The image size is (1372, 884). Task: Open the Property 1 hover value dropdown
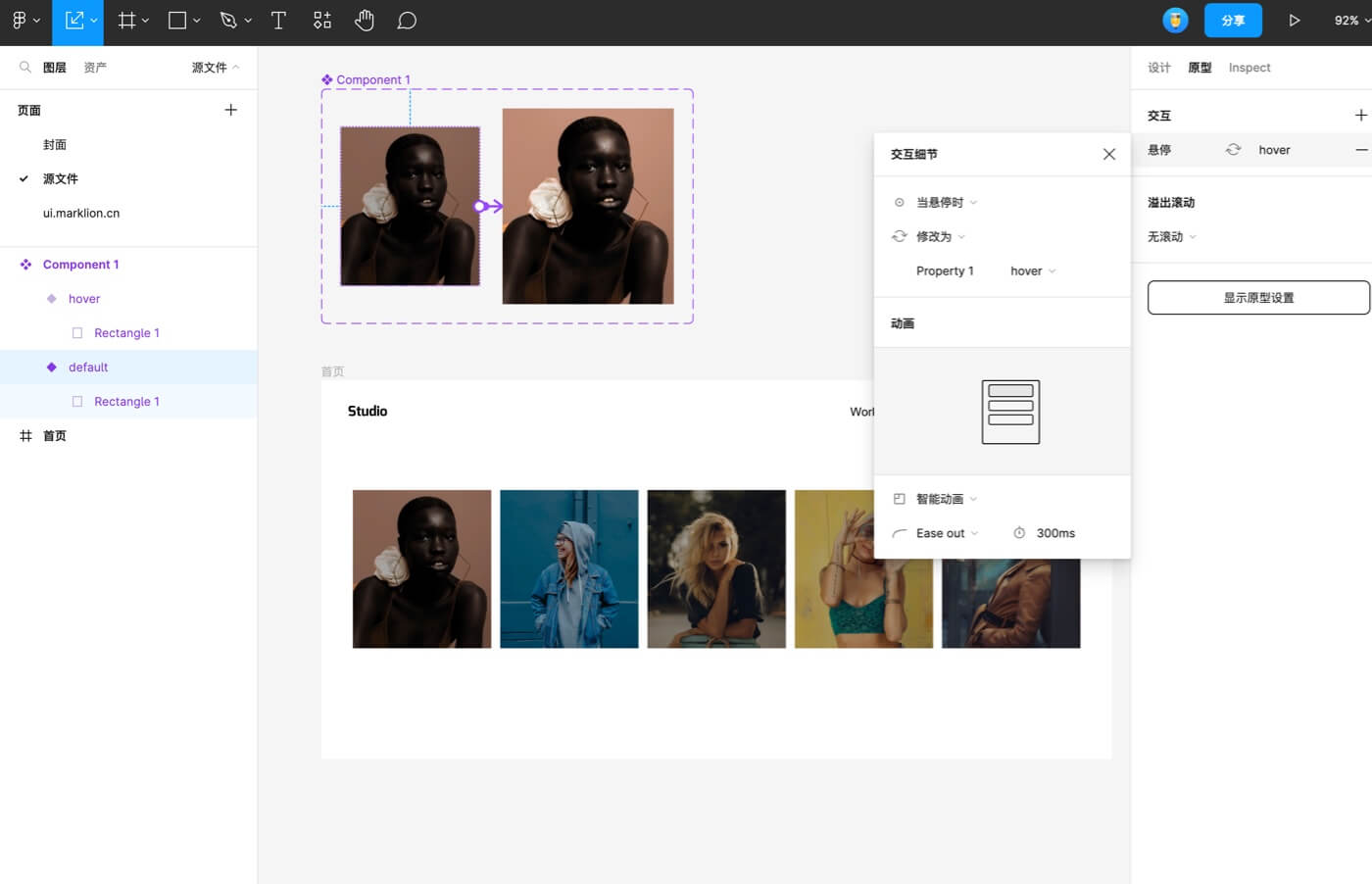coord(1033,271)
